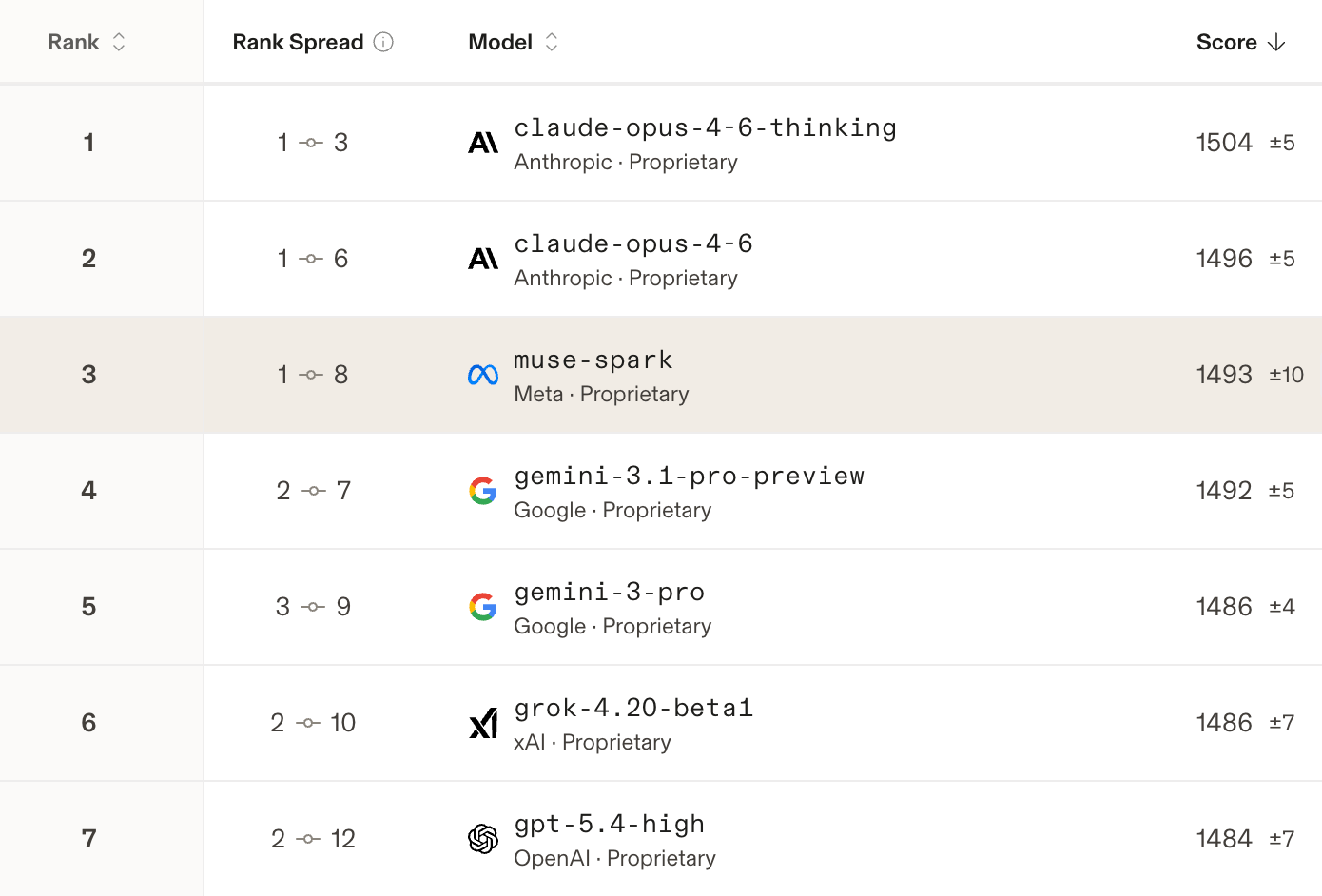Viewport: 1322px width, 896px height.
Task: Click the Rank Spread info icon
Action: point(383,42)
